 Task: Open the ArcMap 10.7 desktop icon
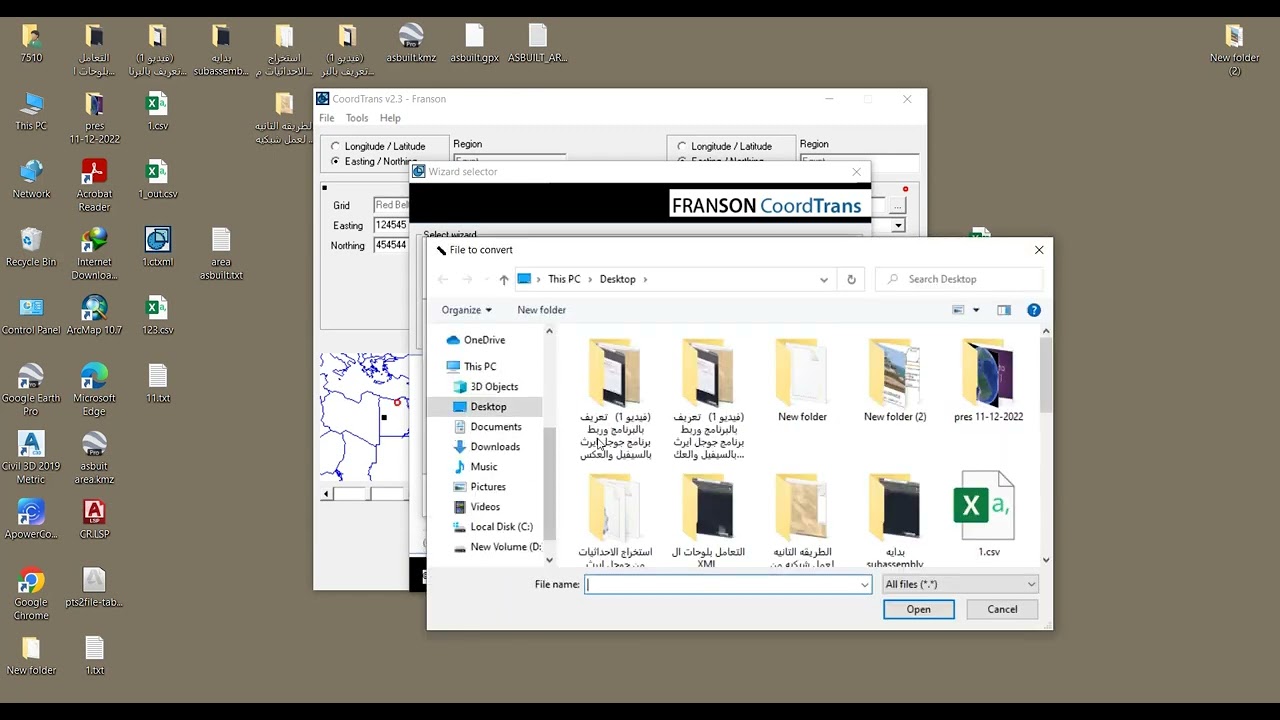coord(94,315)
